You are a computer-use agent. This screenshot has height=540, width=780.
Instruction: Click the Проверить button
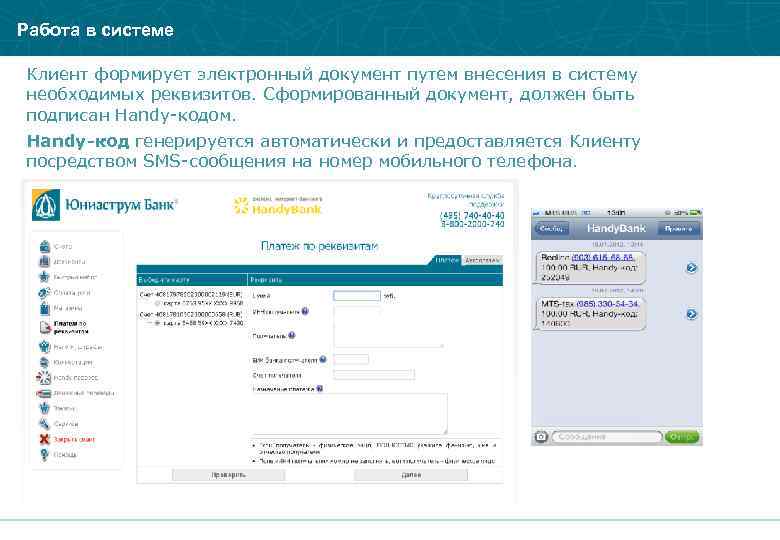pos(228,475)
